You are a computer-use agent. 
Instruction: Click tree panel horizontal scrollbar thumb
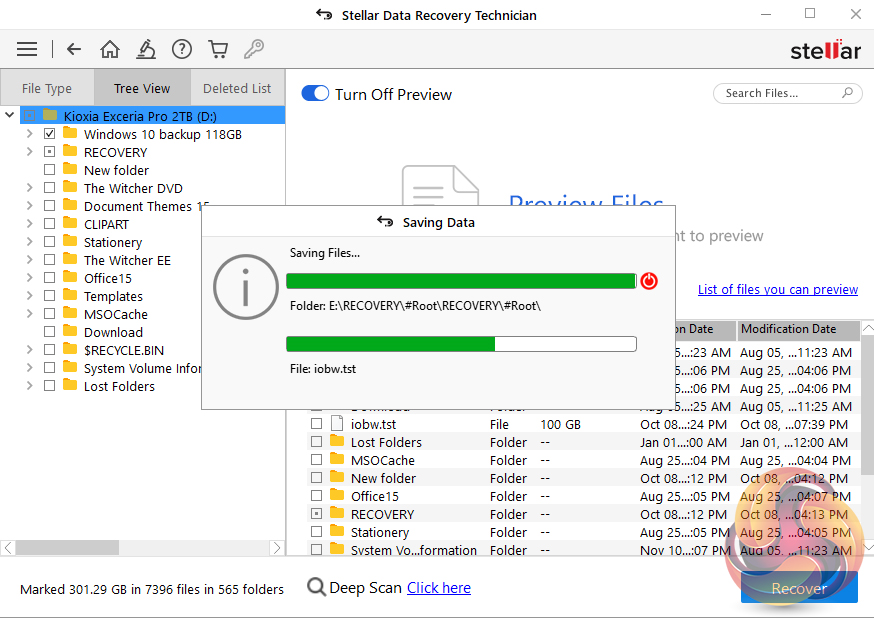67,547
